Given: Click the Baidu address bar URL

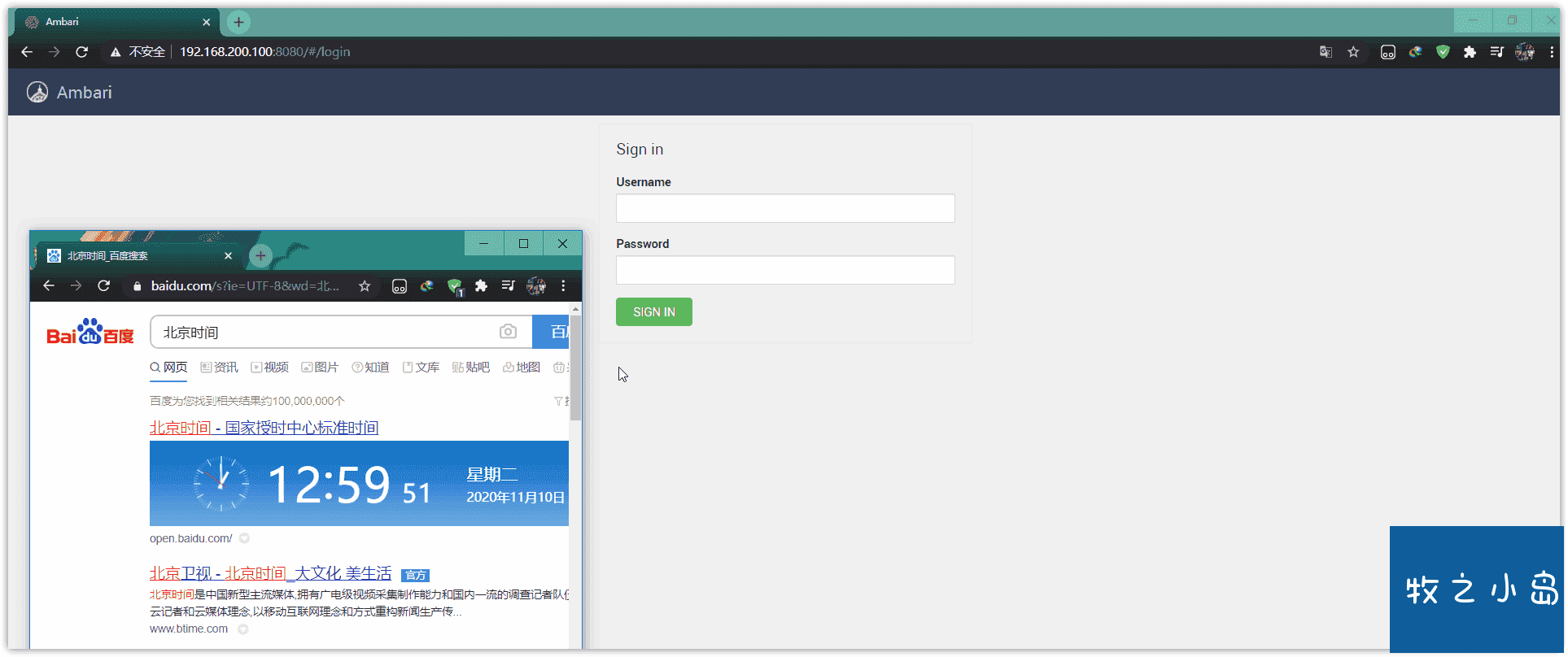Looking at the screenshot, I should click(x=245, y=286).
